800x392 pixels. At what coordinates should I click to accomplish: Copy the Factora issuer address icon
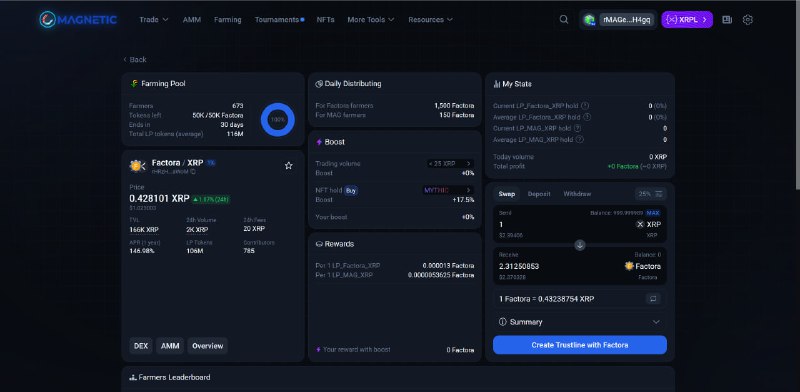pyautogui.click(x=193, y=172)
